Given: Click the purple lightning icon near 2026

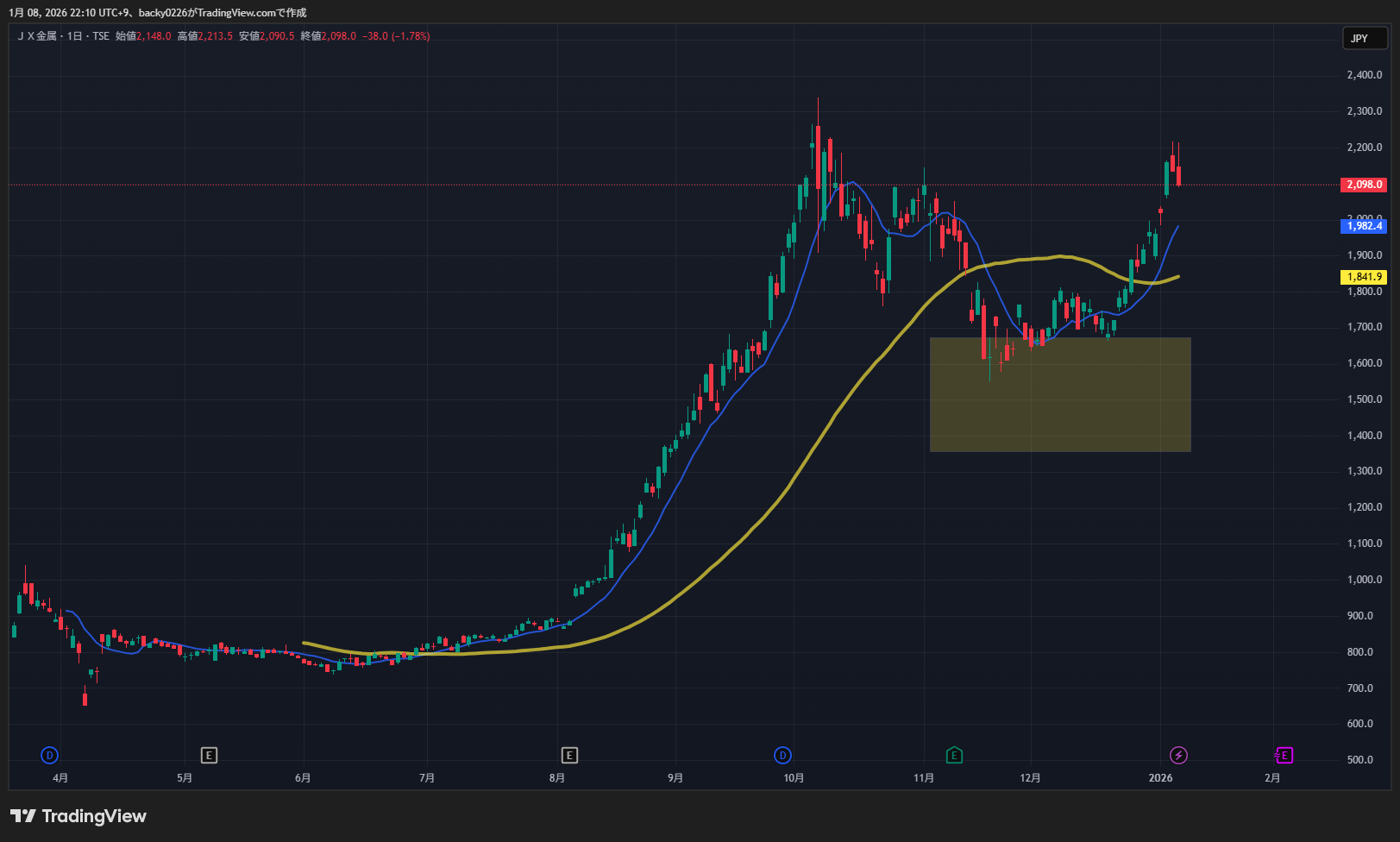Looking at the screenshot, I should (x=1178, y=756).
